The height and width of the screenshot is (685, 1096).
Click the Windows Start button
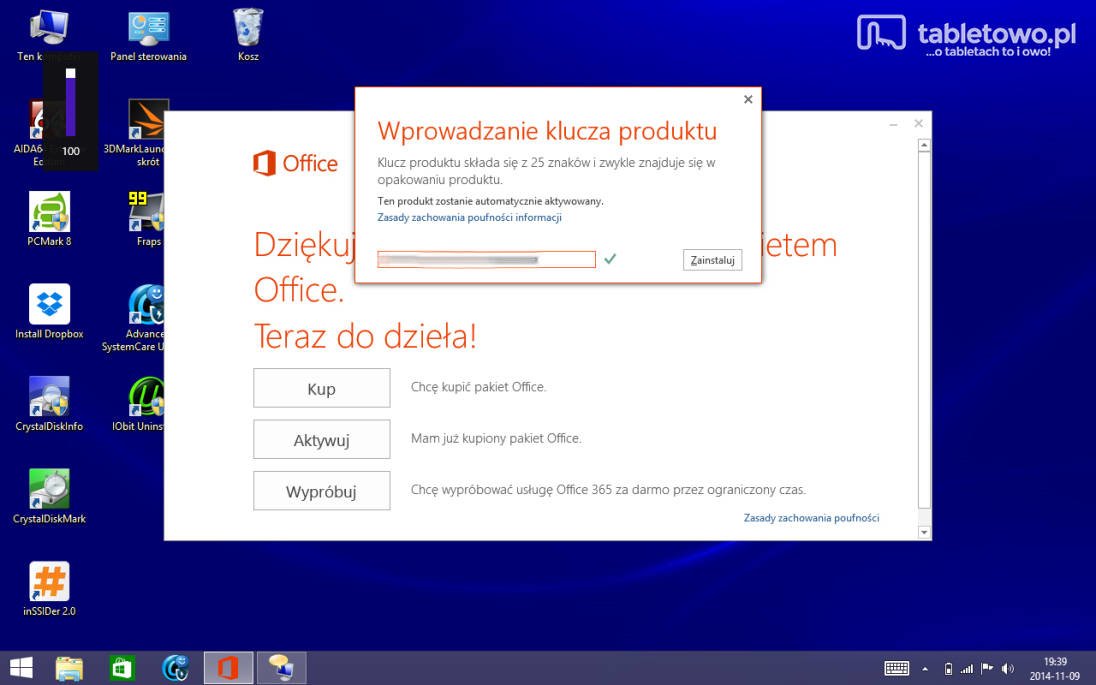tap(21, 668)
